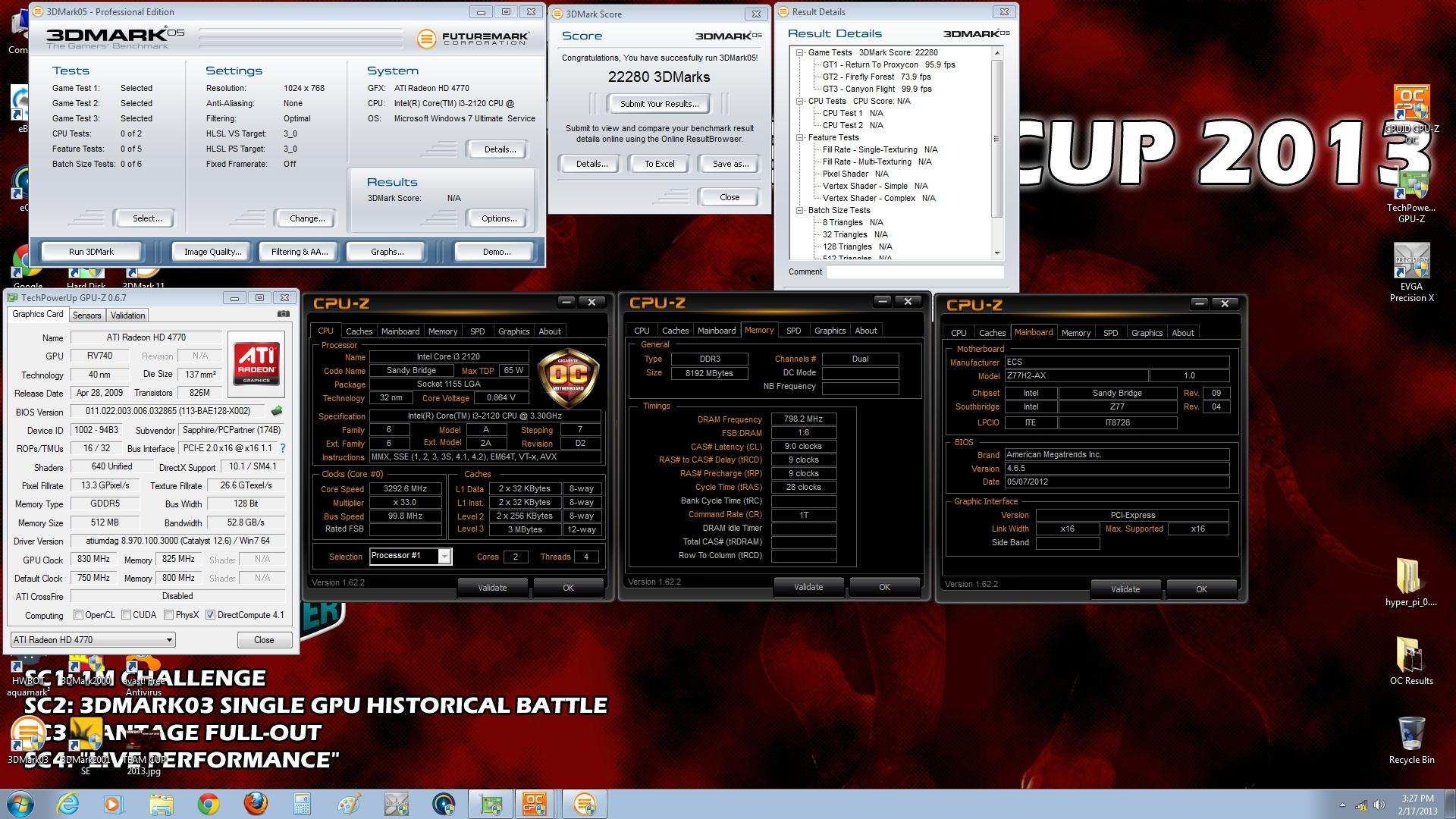1456x819 pixels.
Task: Open EVGA Precision taskbar icon
Action: point(397,804)
